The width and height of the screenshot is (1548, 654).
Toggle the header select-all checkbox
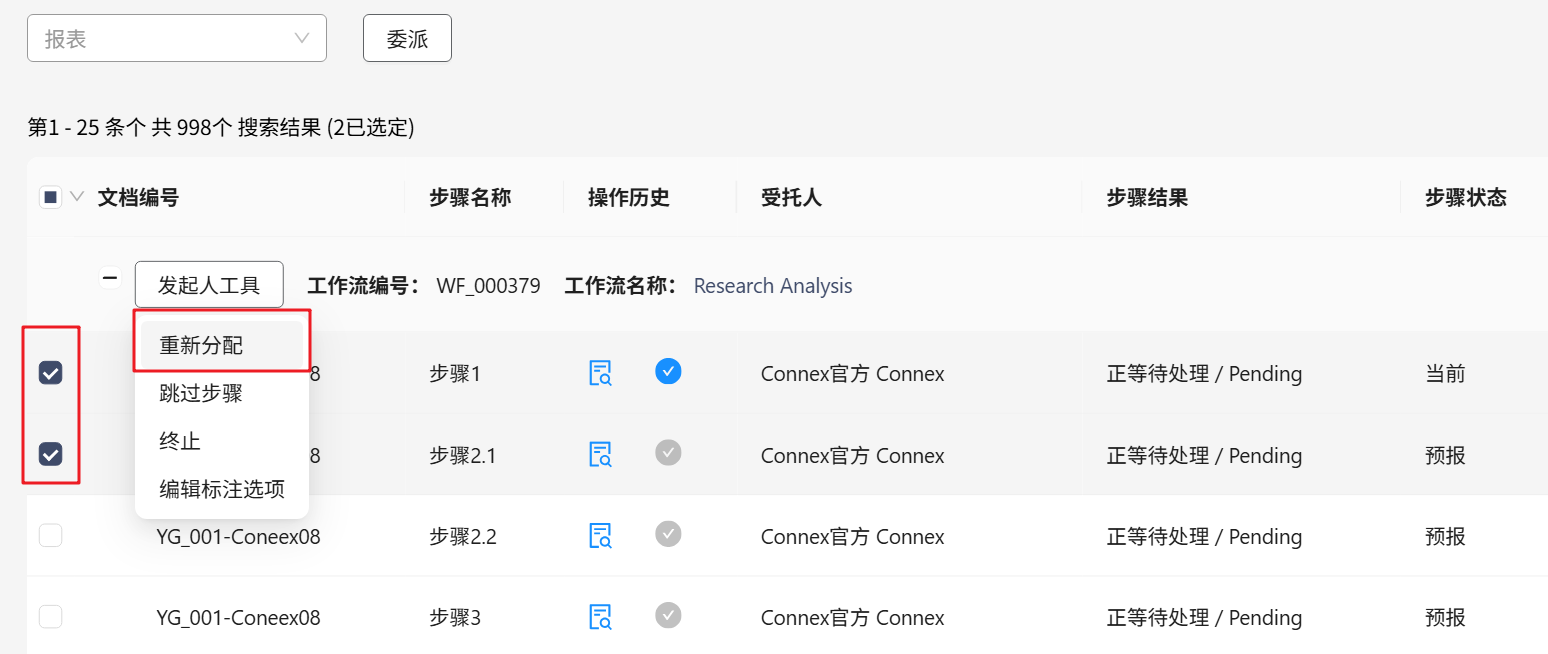(50, 197)
